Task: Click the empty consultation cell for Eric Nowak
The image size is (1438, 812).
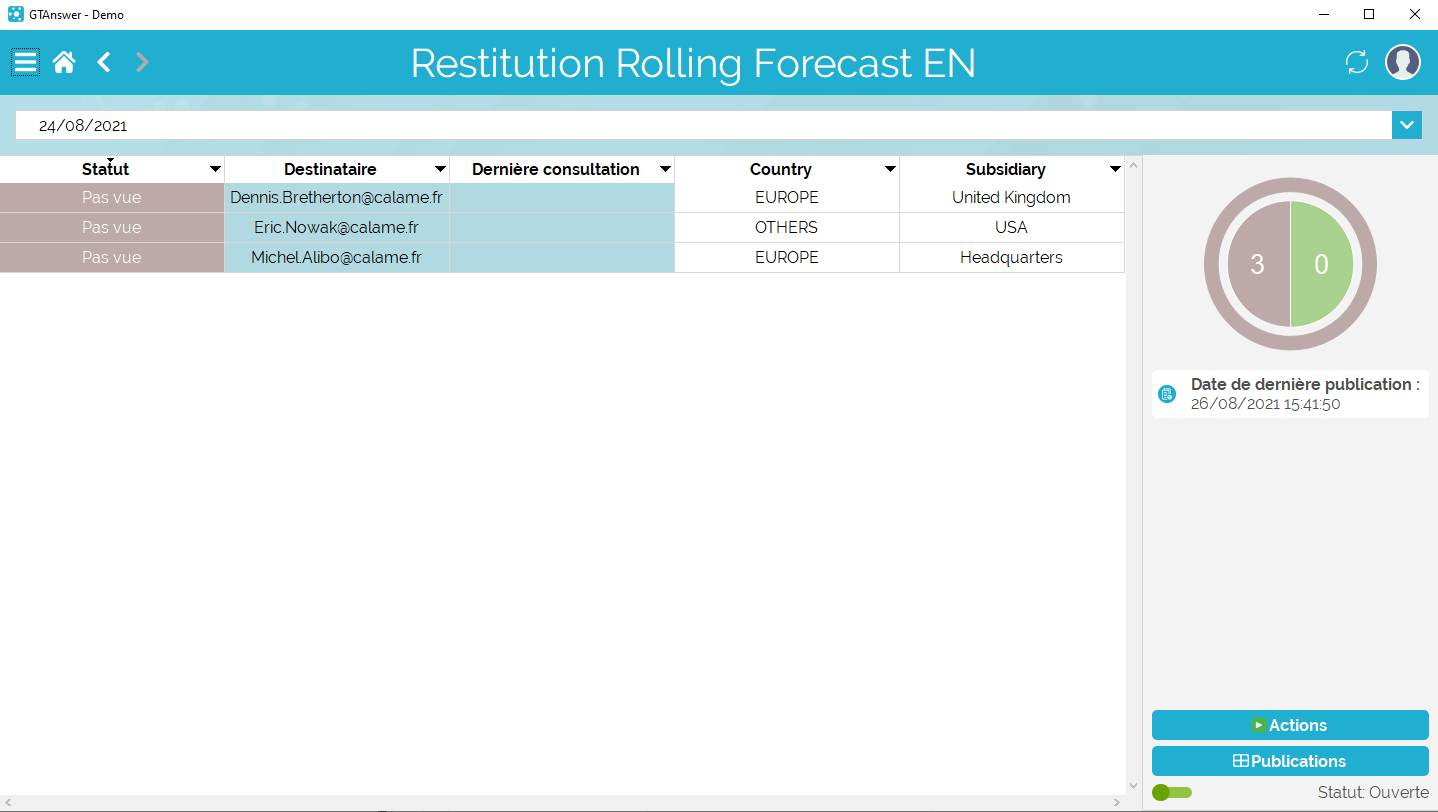Action: point(562,228)
